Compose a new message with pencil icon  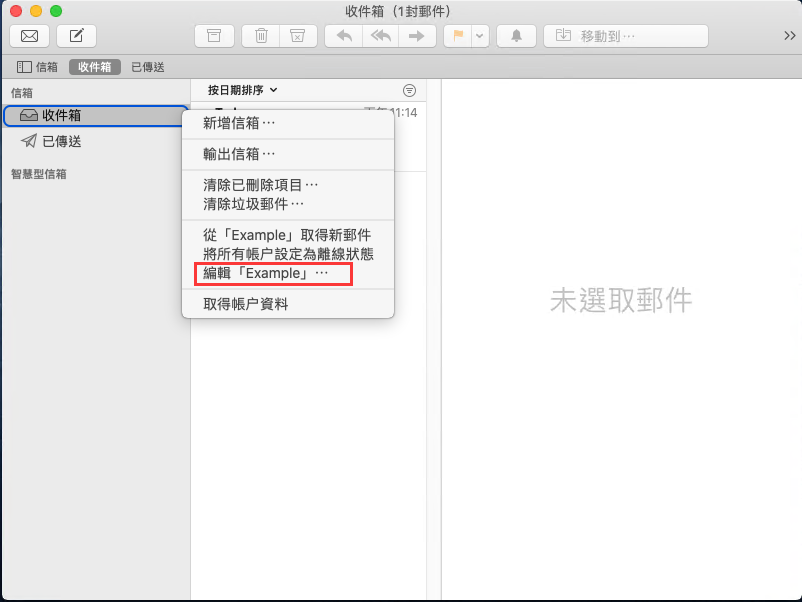click(76, 36)
